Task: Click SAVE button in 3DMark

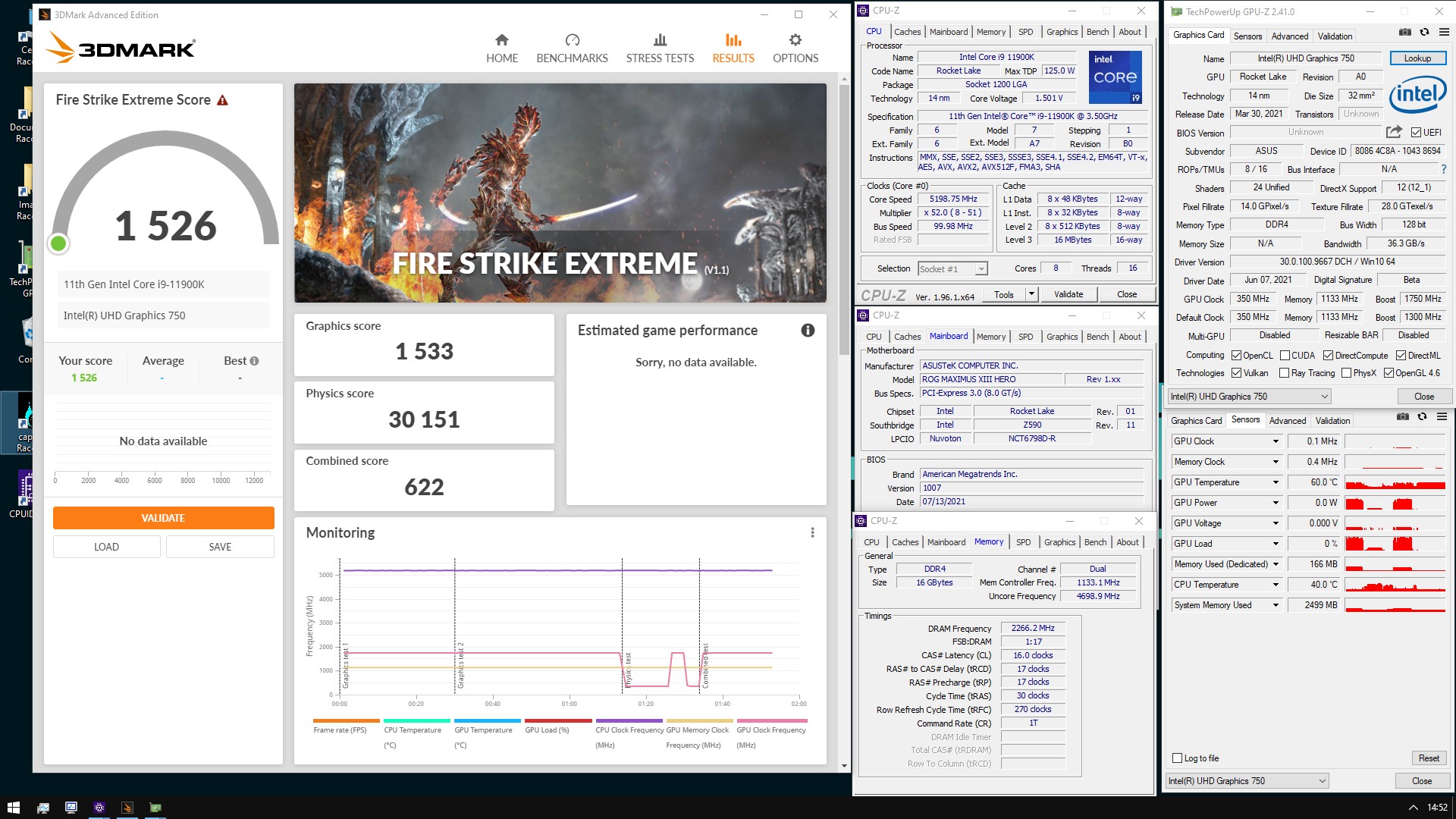Action: pos(220,547)
